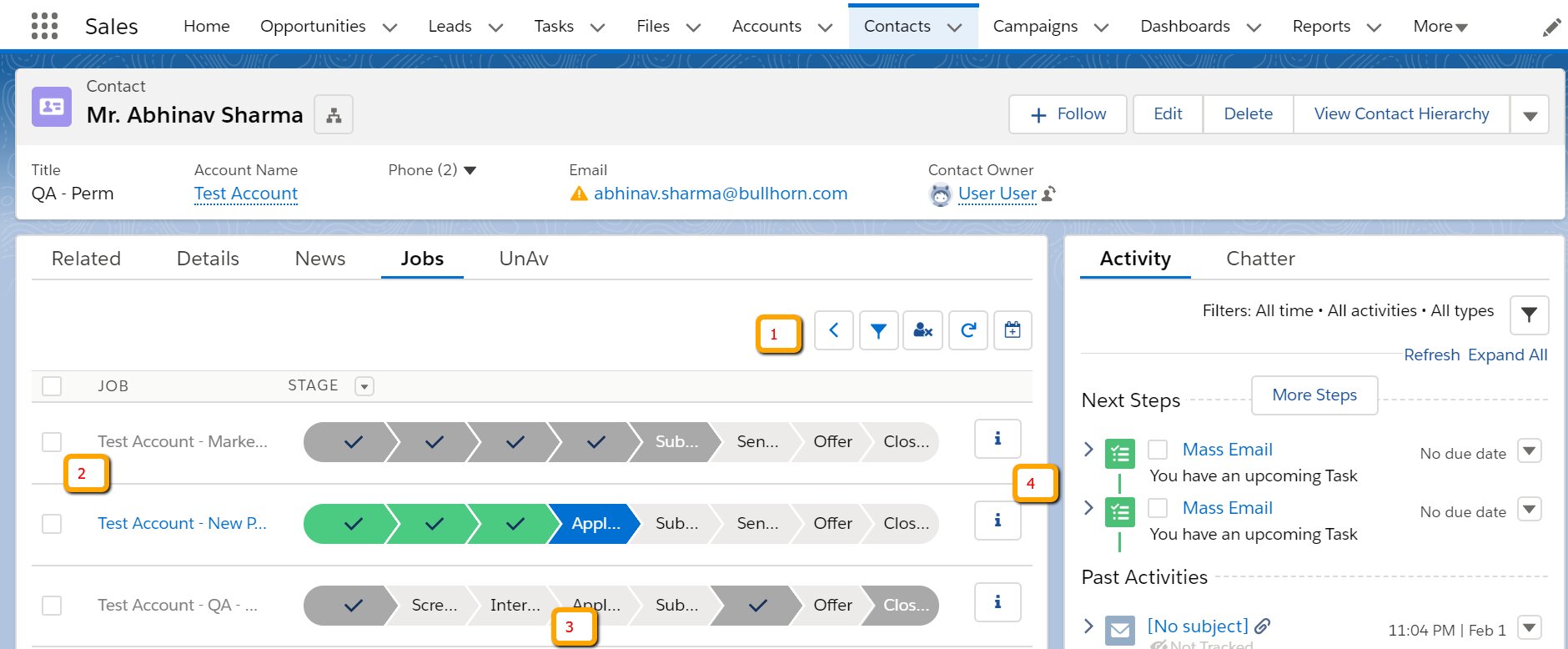Tick the select-all checkbox in JOB header

pos(52,386)
